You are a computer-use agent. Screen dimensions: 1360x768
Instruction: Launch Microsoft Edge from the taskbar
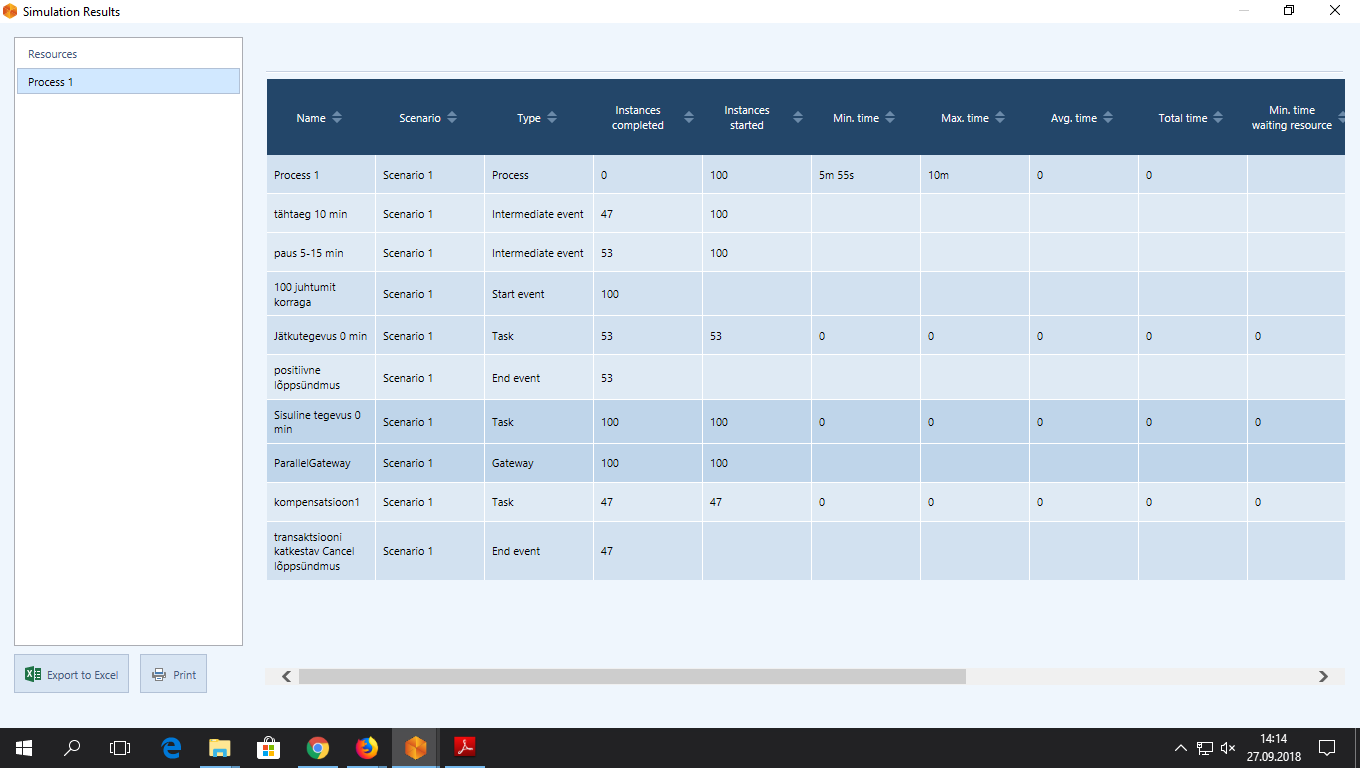tap(171, 748)
